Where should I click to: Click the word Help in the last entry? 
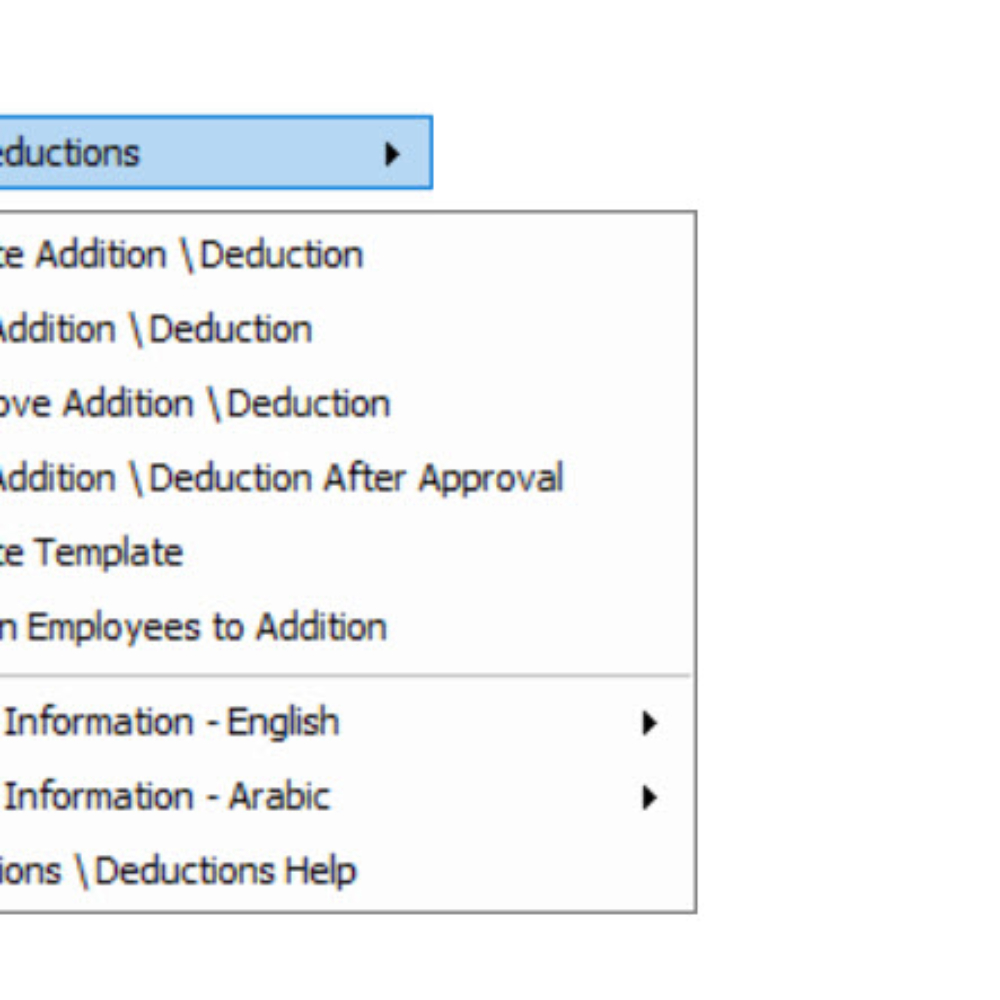[x=320, y=872]
